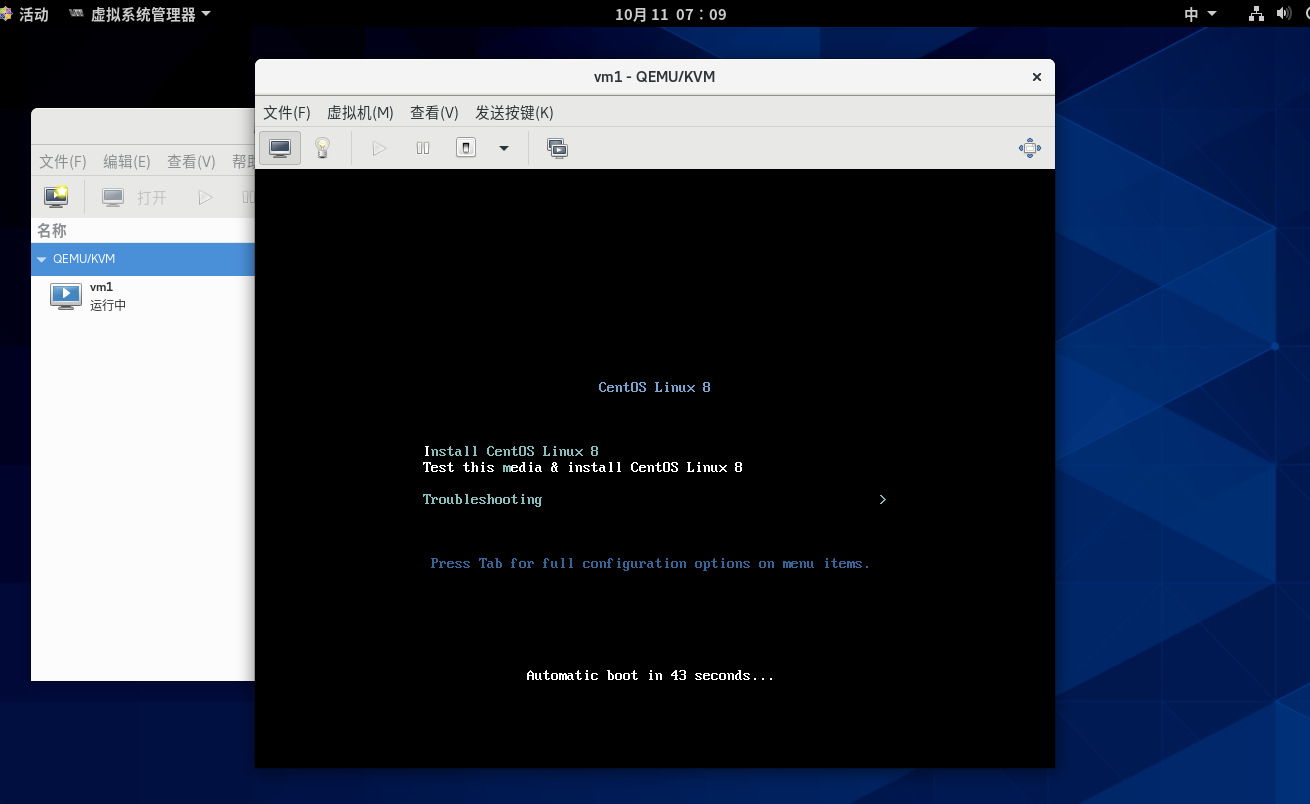Select Install CentOS Linux 8 boot entry
This screenshot has height=804, width=1310.
(x=511, y=451)
